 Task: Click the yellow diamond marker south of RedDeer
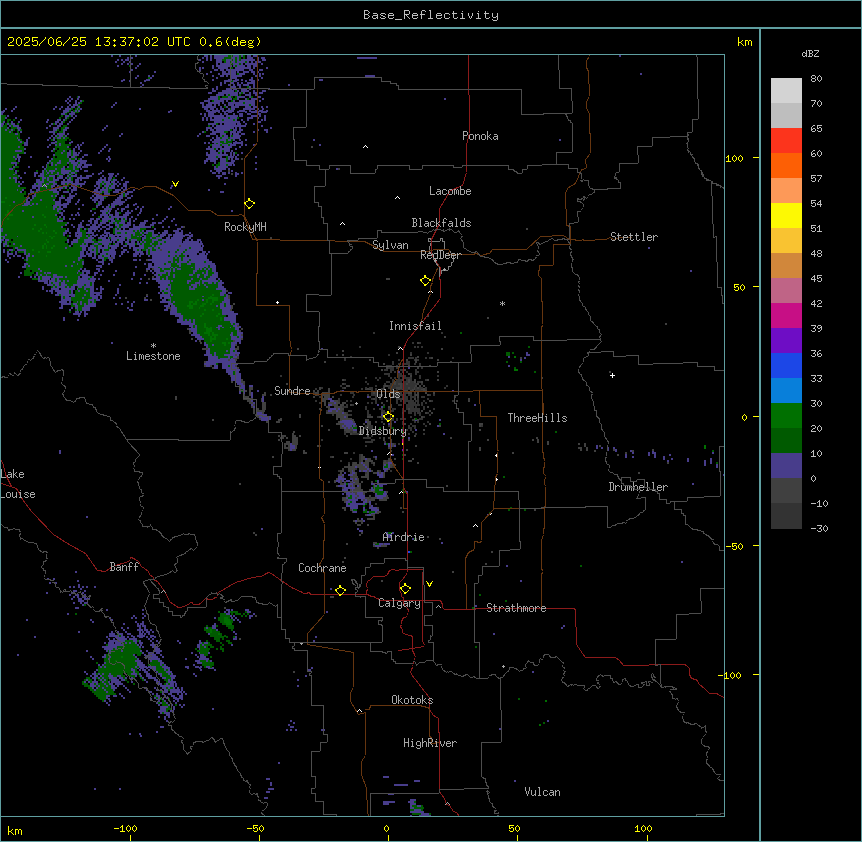pos(426,281)
